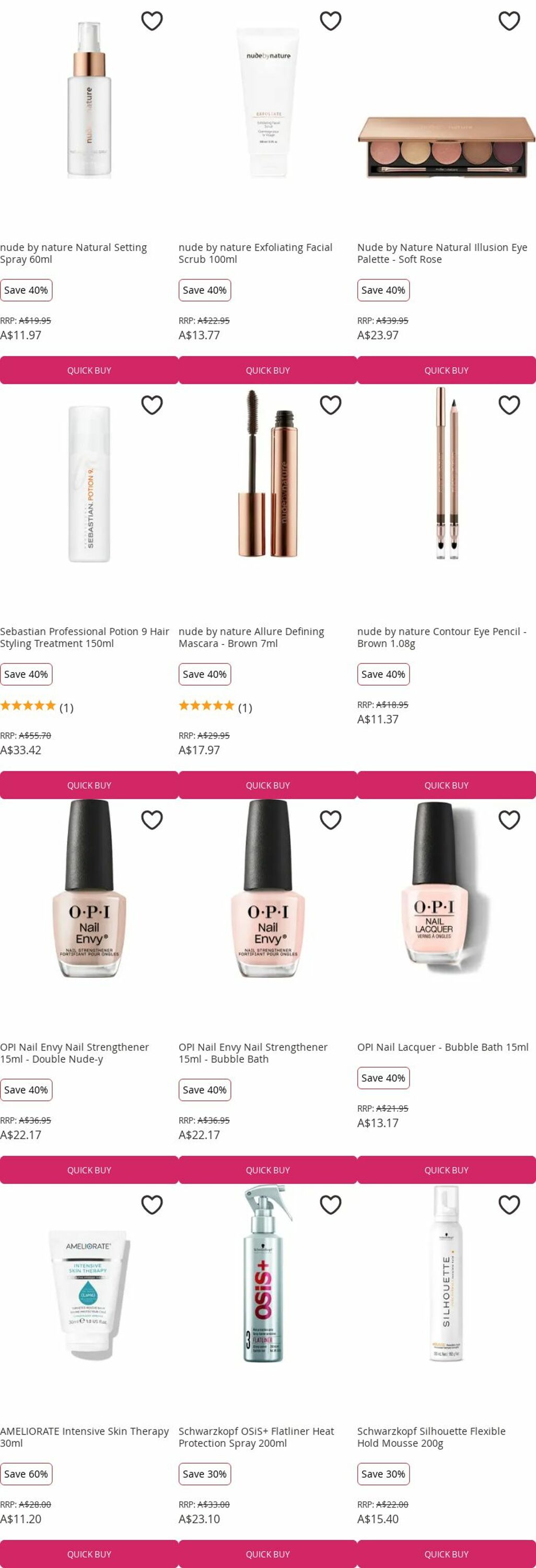536x1568 pixels.
Task: Favorite the Natural Illusion Eye Palette
Action: click(509, 21)
